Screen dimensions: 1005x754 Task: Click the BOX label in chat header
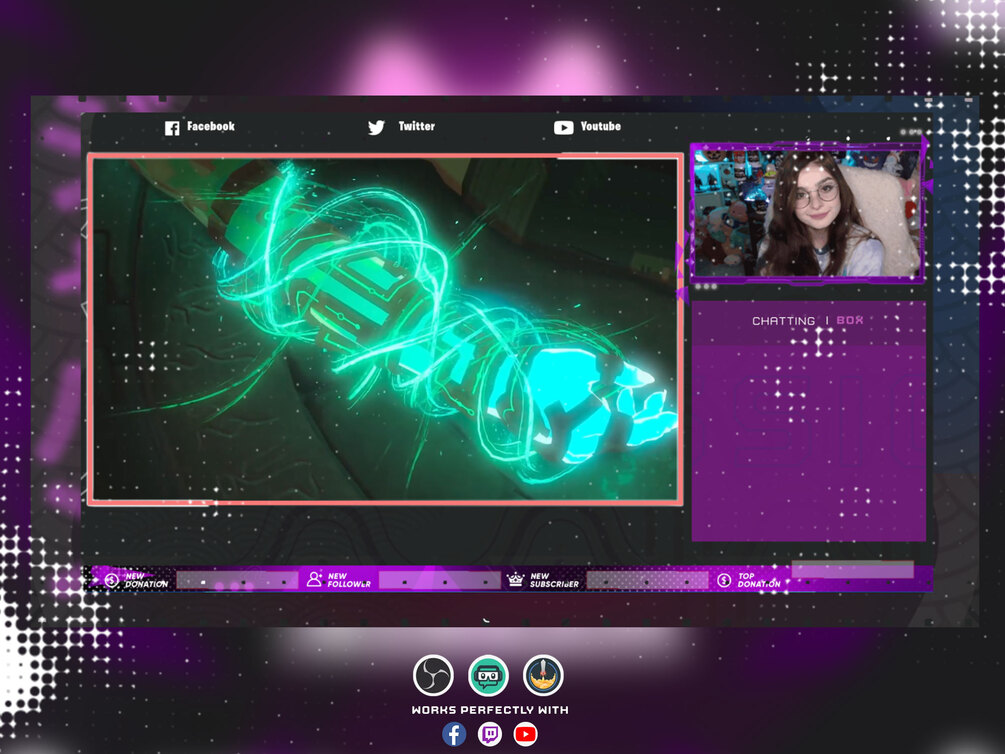pos(850,320)
